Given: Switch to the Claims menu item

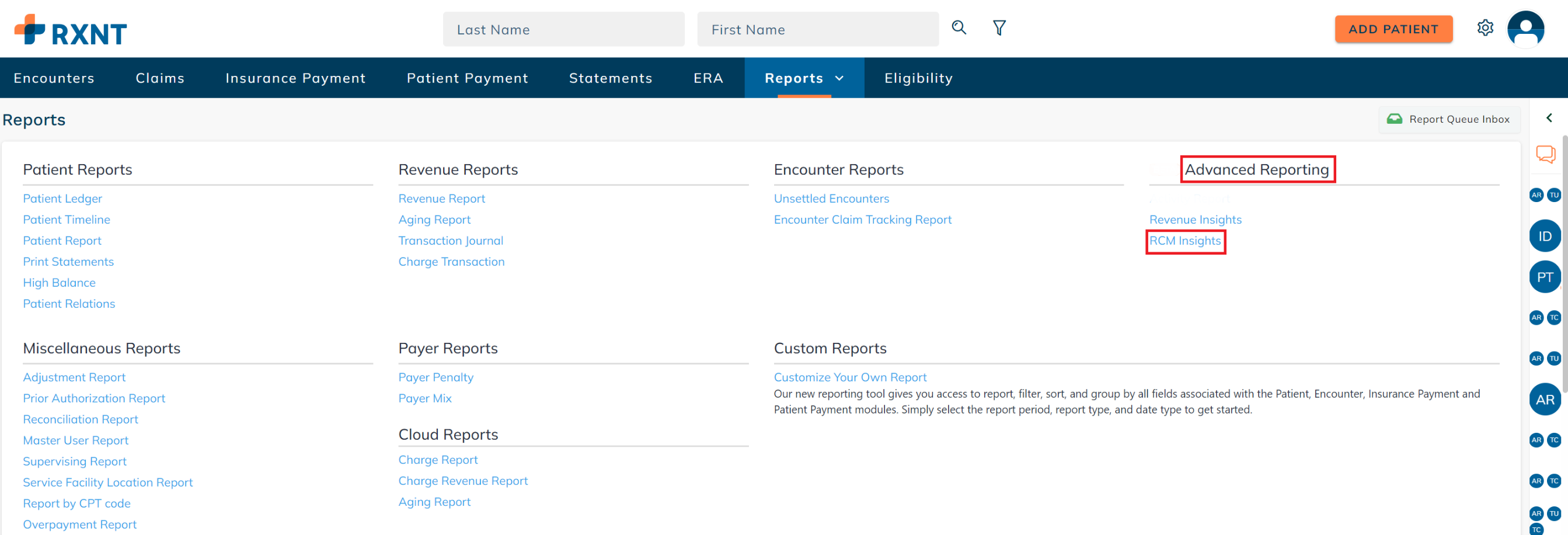Looking at the screenshot, I should (x=159, y=78).
